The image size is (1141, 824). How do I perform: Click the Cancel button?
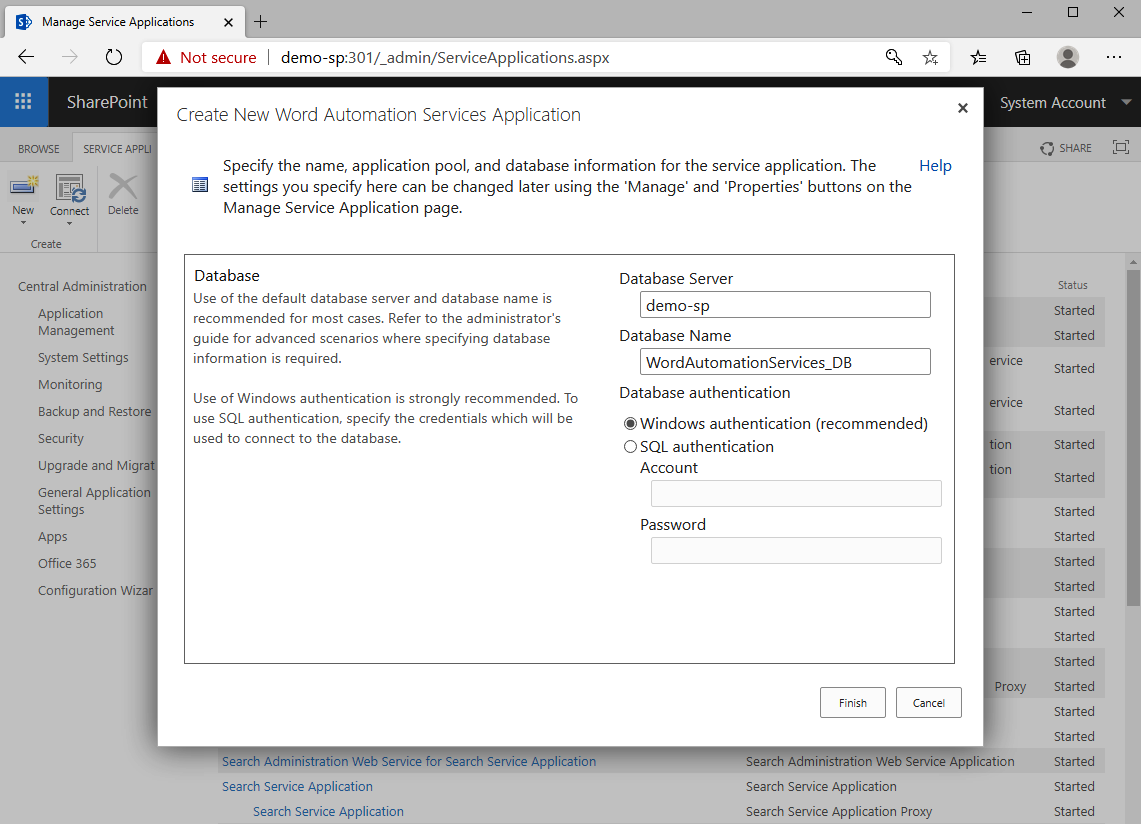click(x=929, y=703)
